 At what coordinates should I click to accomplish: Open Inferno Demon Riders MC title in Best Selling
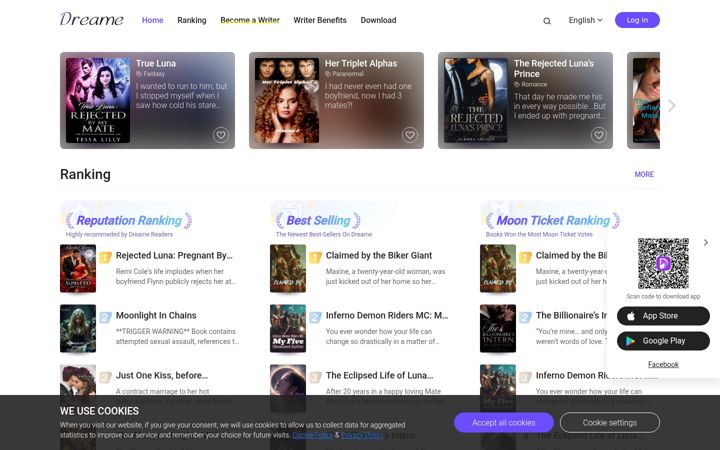387,315
